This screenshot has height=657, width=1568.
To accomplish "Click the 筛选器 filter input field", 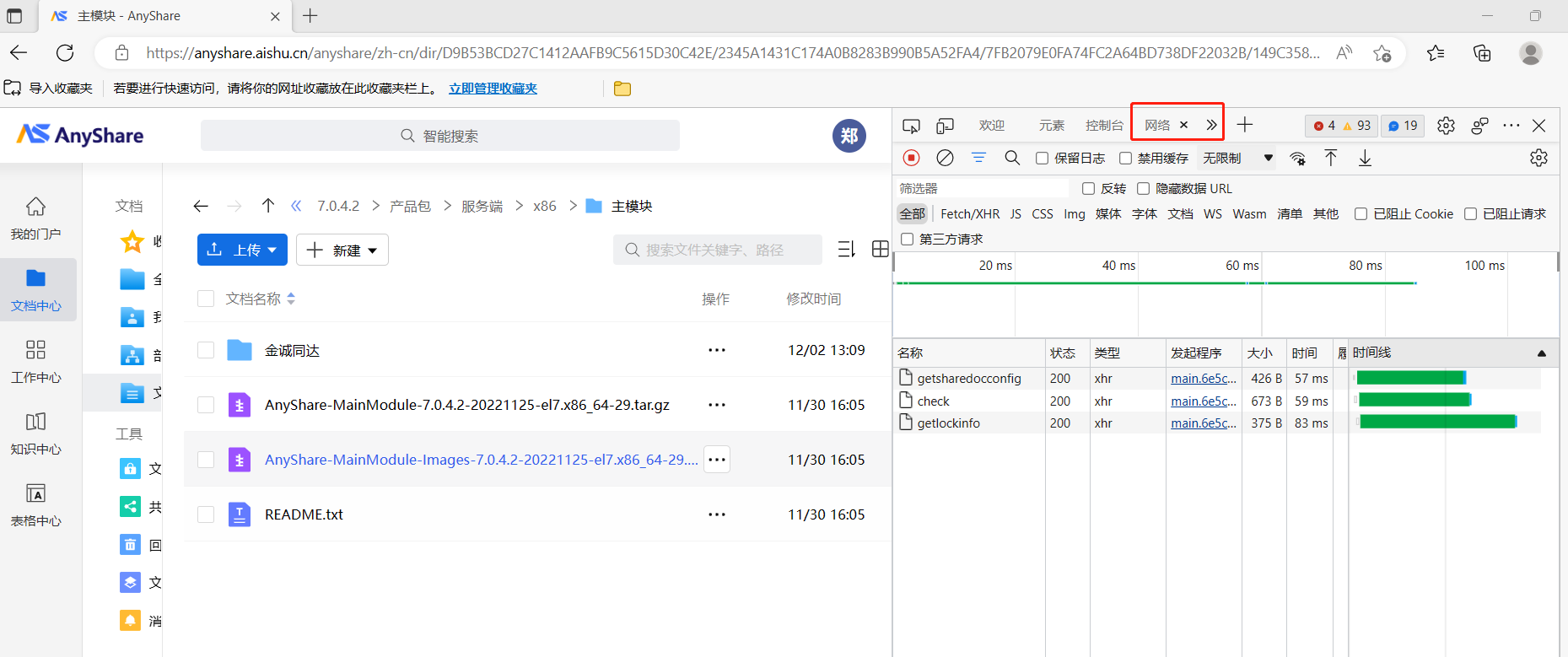I will 983,189.
